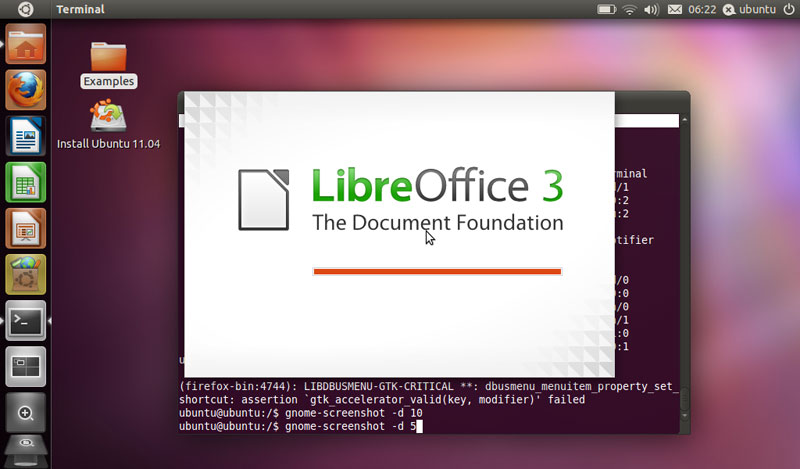
Task: Open LibreOffice Calc from the launcher
Action: pyautogui.click(x=25, y=182)
